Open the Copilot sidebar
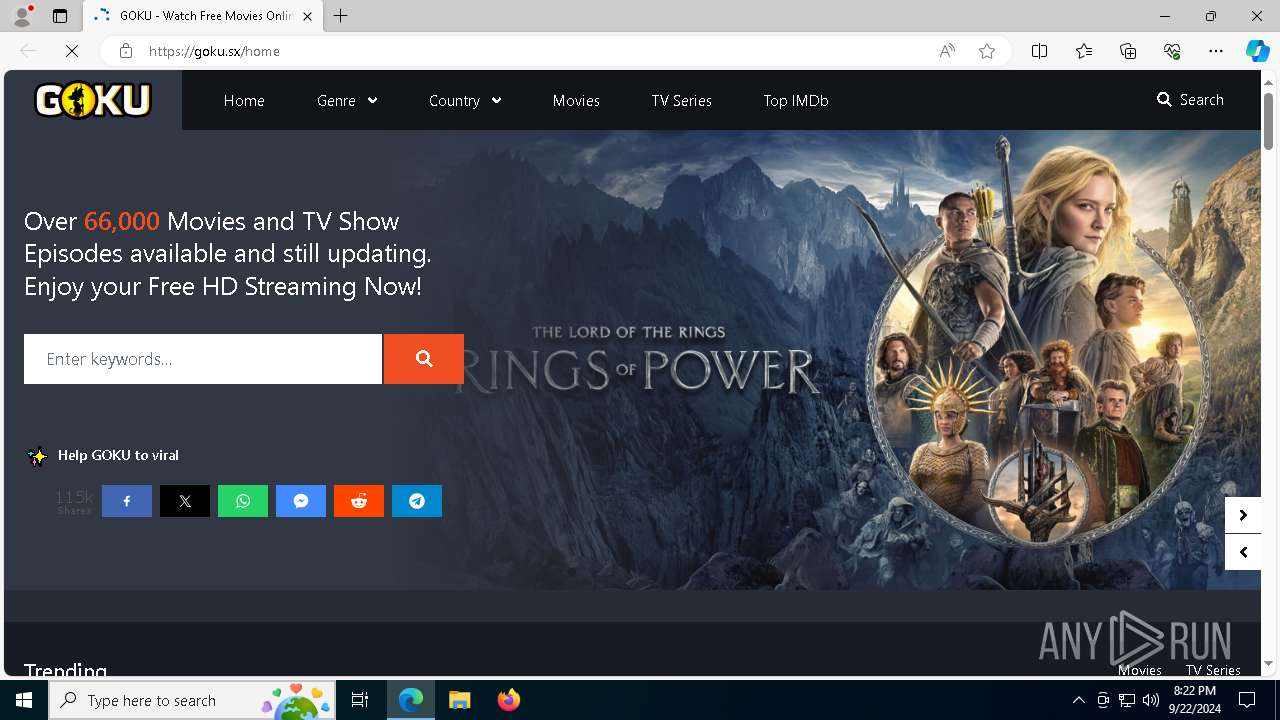The height and width of the screenshot is (720, 1280). coord(1257,51)
